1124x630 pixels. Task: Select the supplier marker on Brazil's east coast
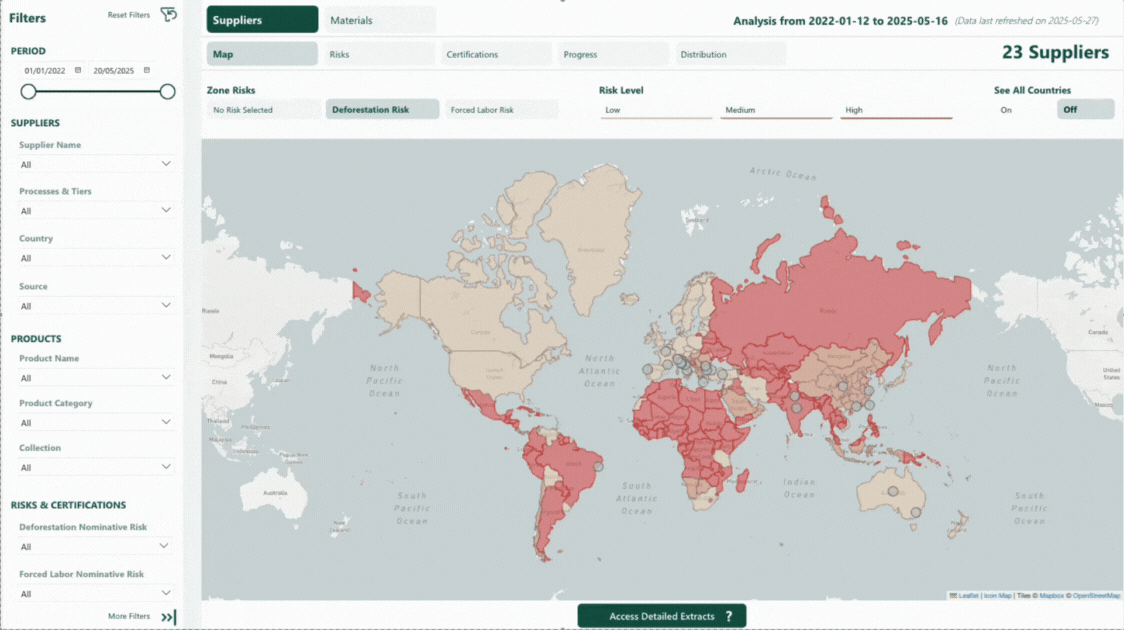point(599,466)
